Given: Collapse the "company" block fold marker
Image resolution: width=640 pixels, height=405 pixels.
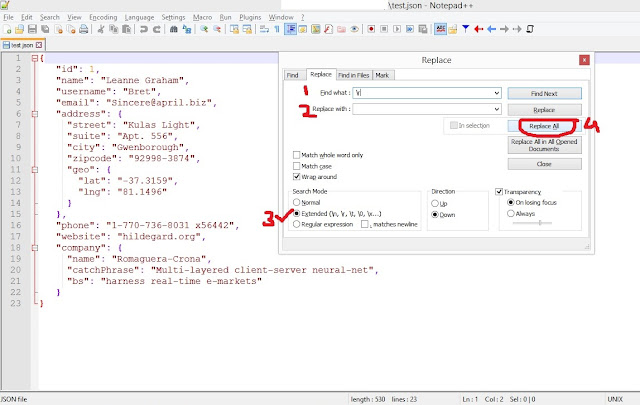Looking at the screenshot, I should [x=35, y=248].
